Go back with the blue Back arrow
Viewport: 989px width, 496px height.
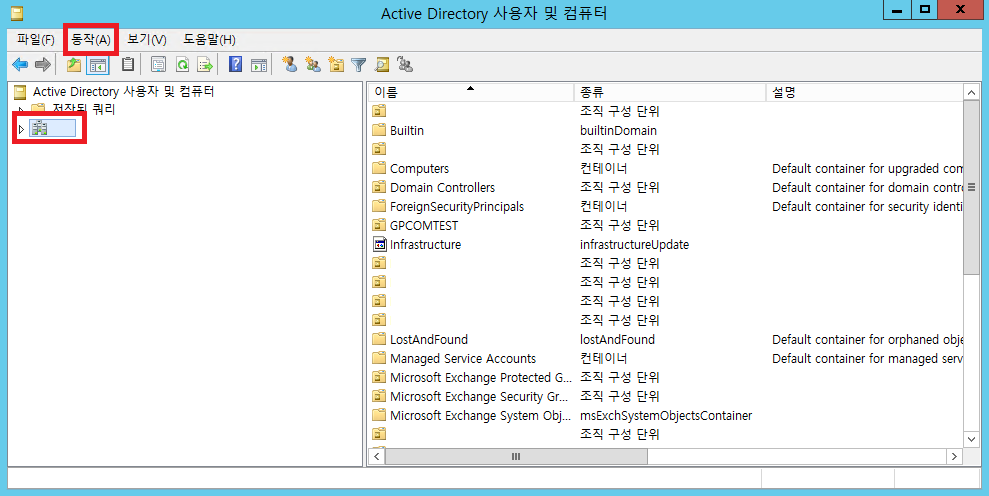[x=20, y=64]
